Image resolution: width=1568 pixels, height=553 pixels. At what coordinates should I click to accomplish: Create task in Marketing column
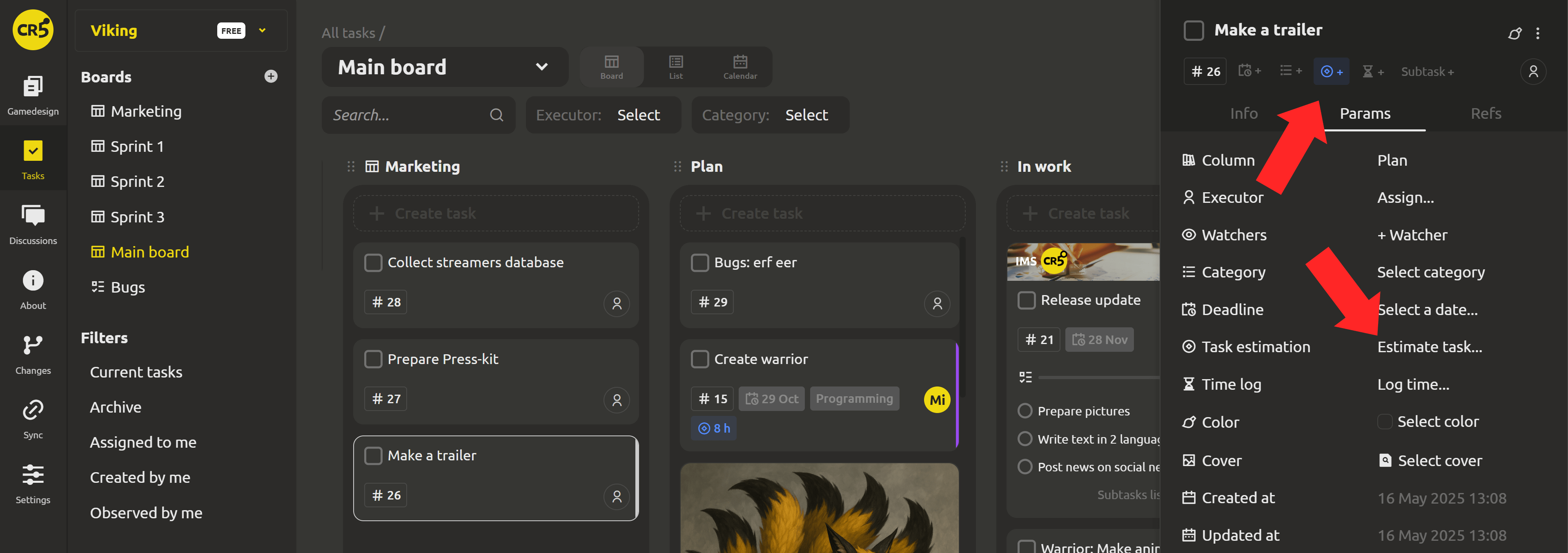pos(495,213)
